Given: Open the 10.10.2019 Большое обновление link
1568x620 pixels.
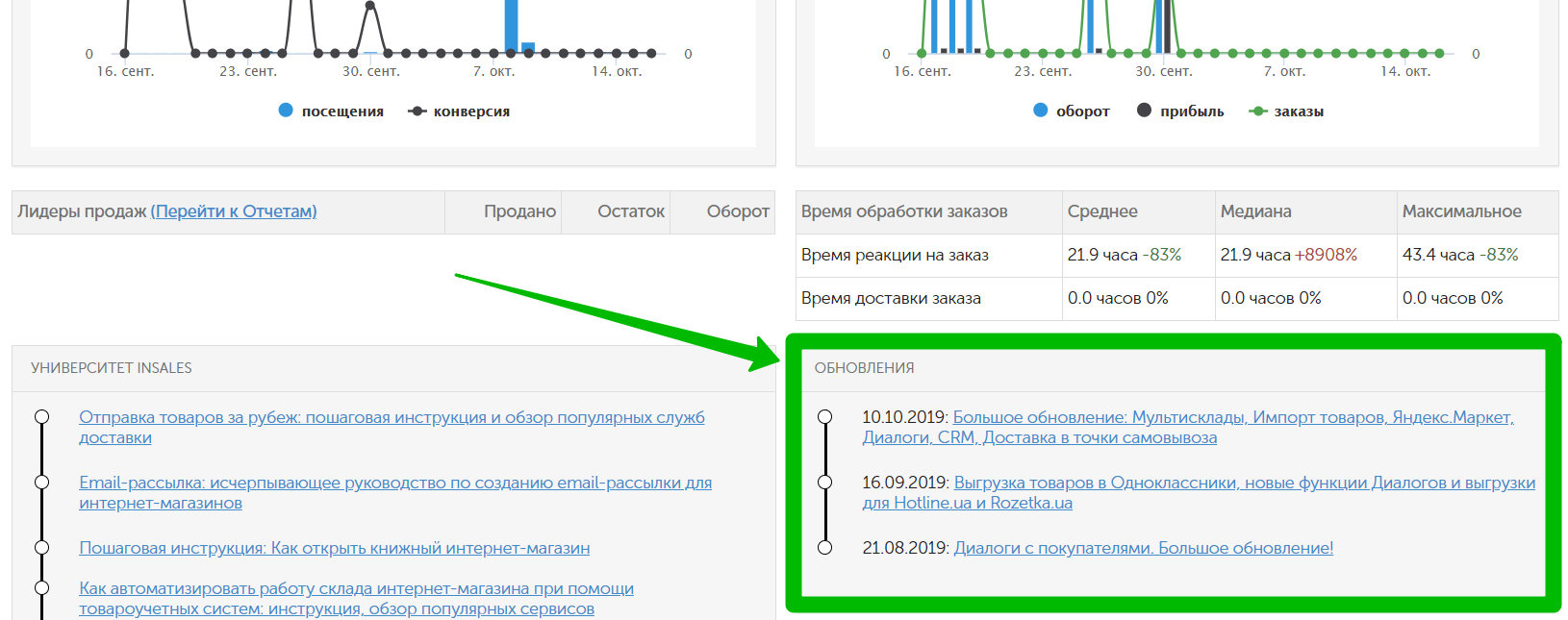Looking at the screenshot, I should [1188, 428].
